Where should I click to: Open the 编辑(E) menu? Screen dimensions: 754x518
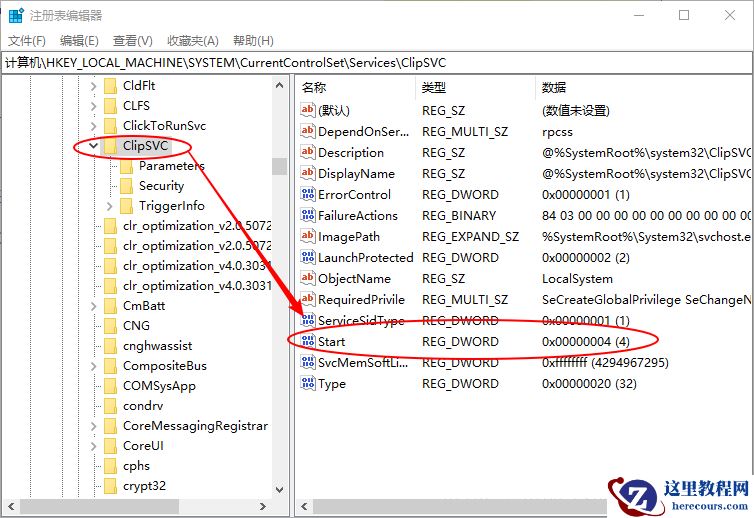79,41
